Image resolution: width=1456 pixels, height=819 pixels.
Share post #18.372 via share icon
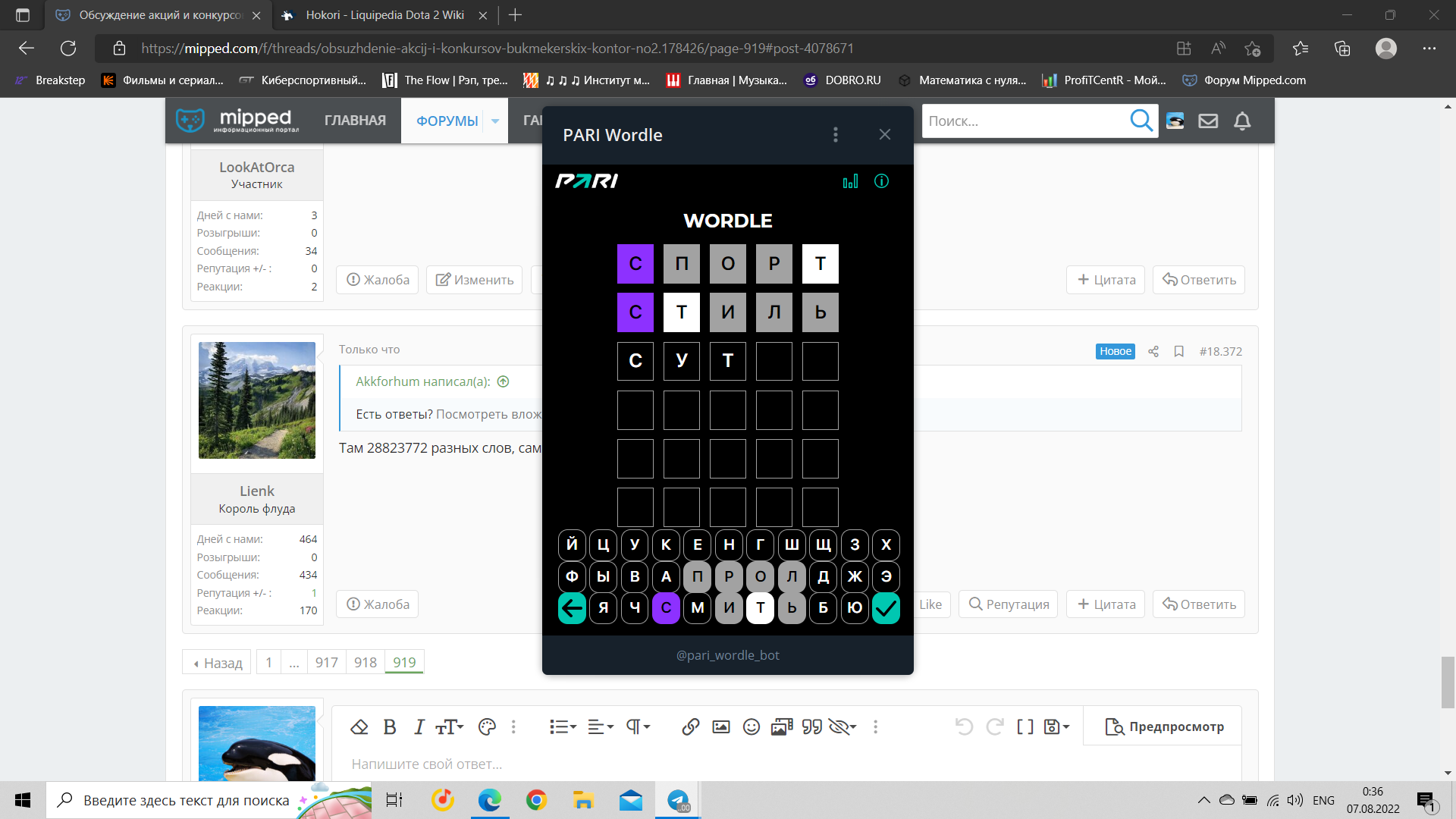click(1153, 351)
